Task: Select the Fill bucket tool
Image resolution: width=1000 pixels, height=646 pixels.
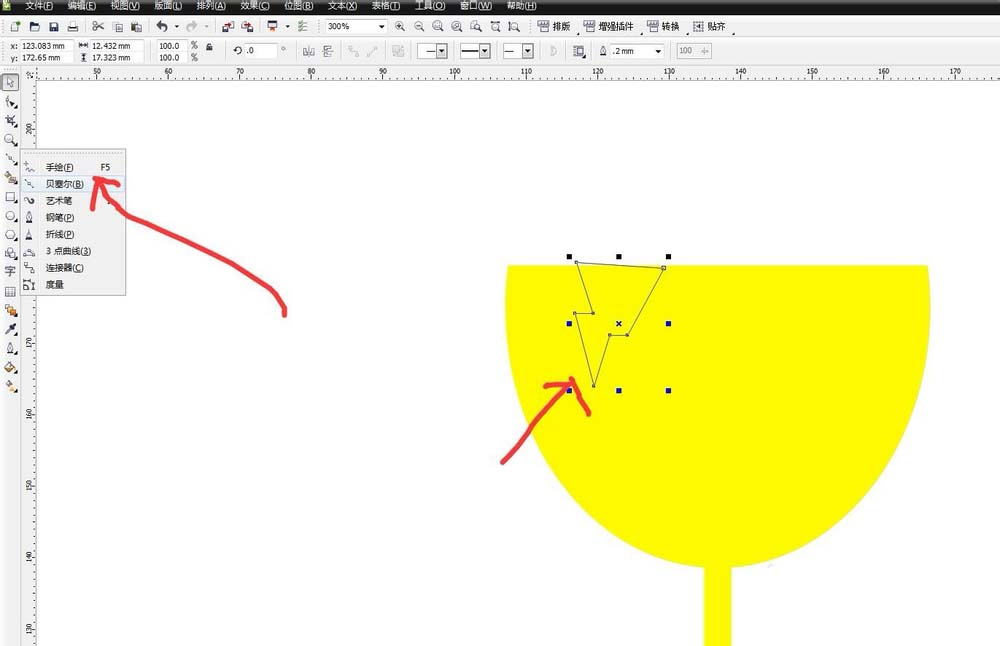Action: 10,367
